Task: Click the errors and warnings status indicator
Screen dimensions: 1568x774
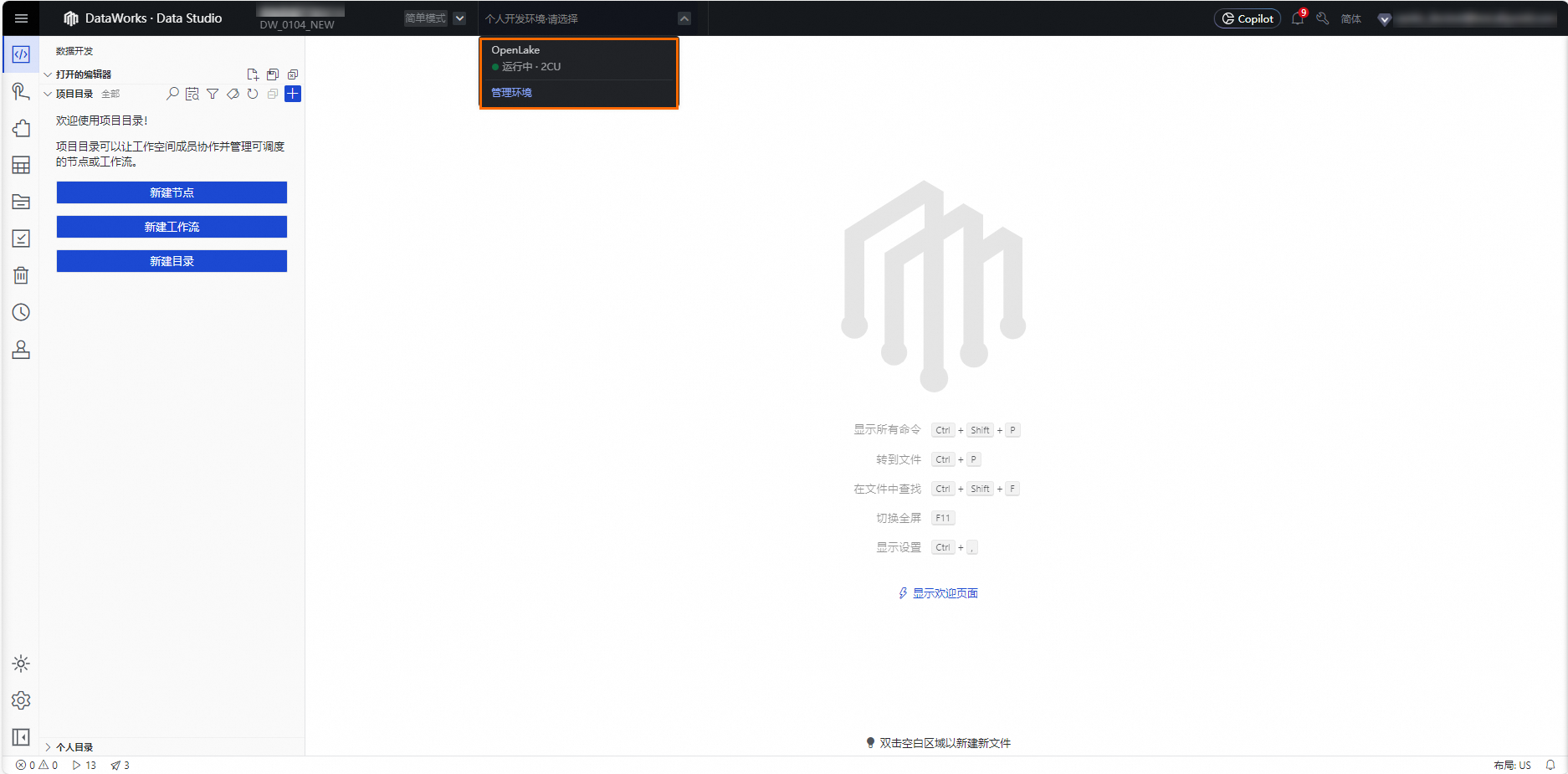Action: [37, 765]
